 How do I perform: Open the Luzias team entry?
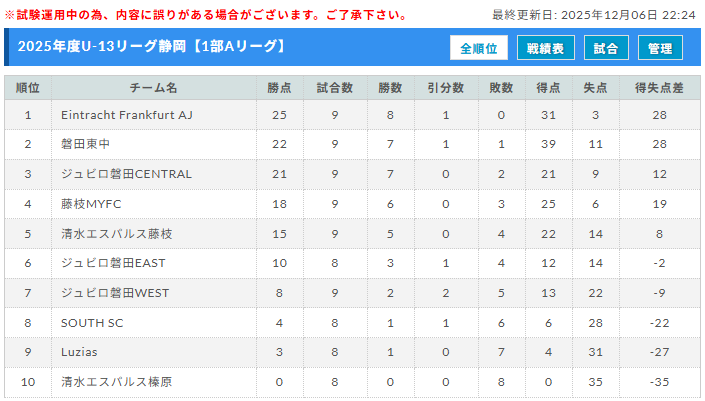point(79,352)
